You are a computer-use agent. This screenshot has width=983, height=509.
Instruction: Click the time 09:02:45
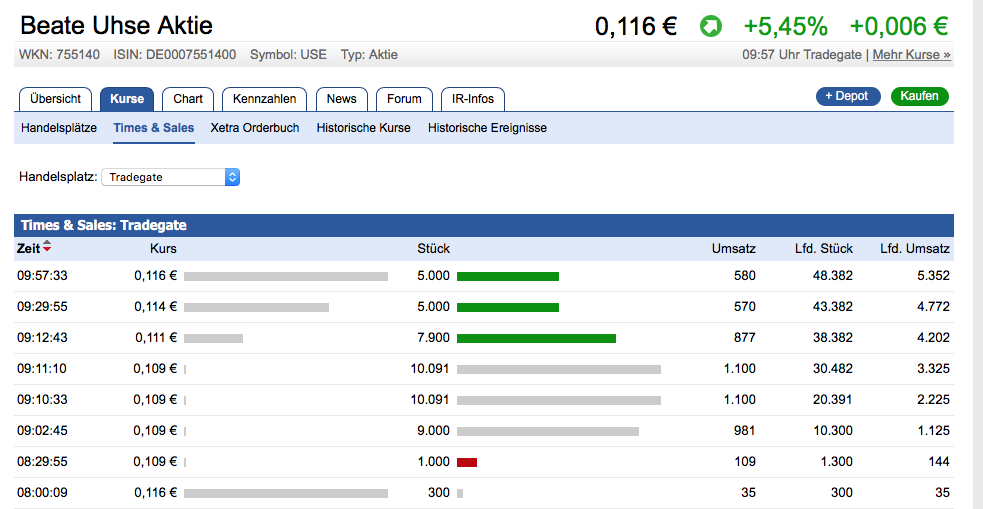42,431
